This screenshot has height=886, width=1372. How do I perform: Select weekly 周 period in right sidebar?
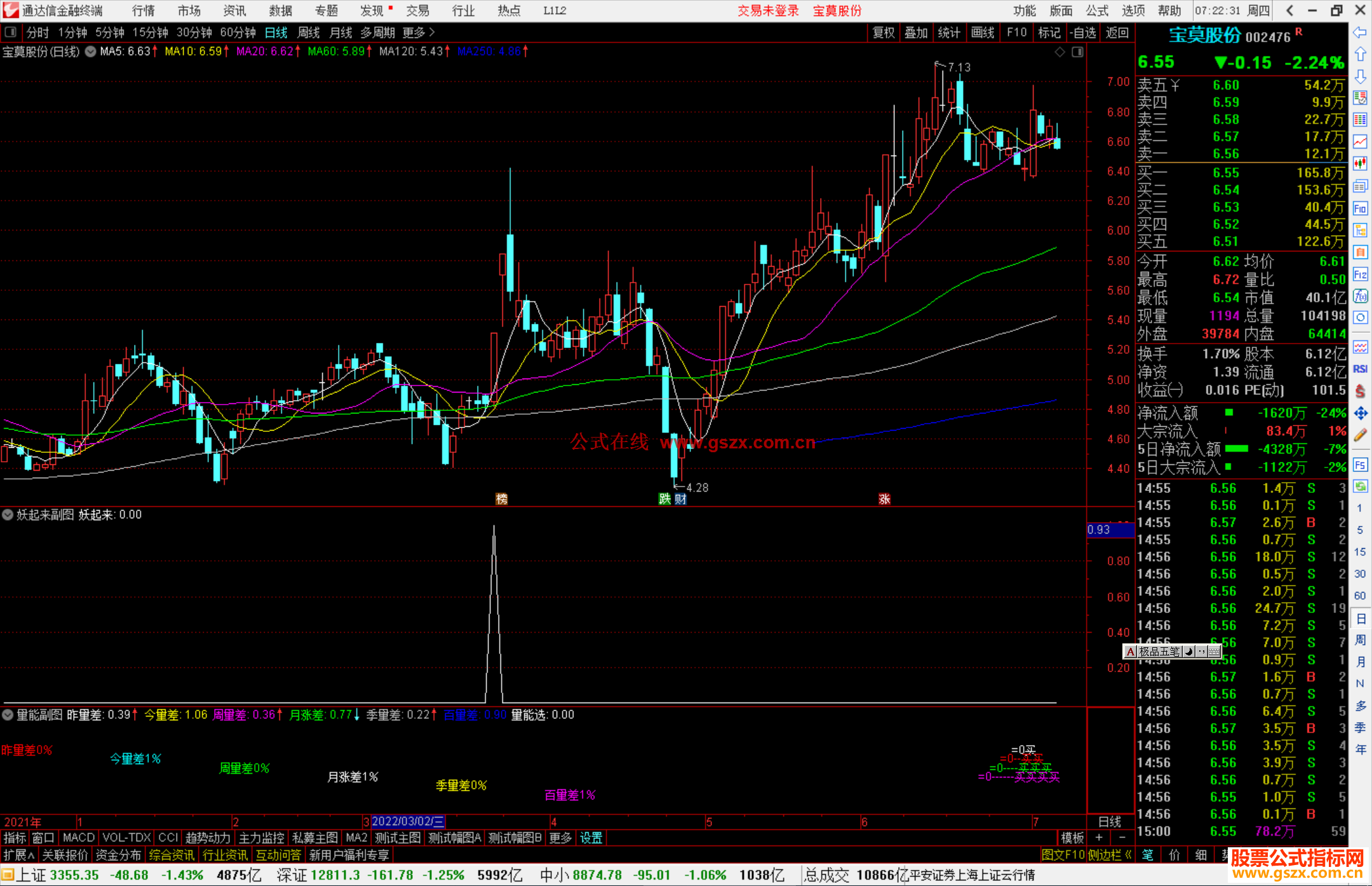(x=1360, y=640)
